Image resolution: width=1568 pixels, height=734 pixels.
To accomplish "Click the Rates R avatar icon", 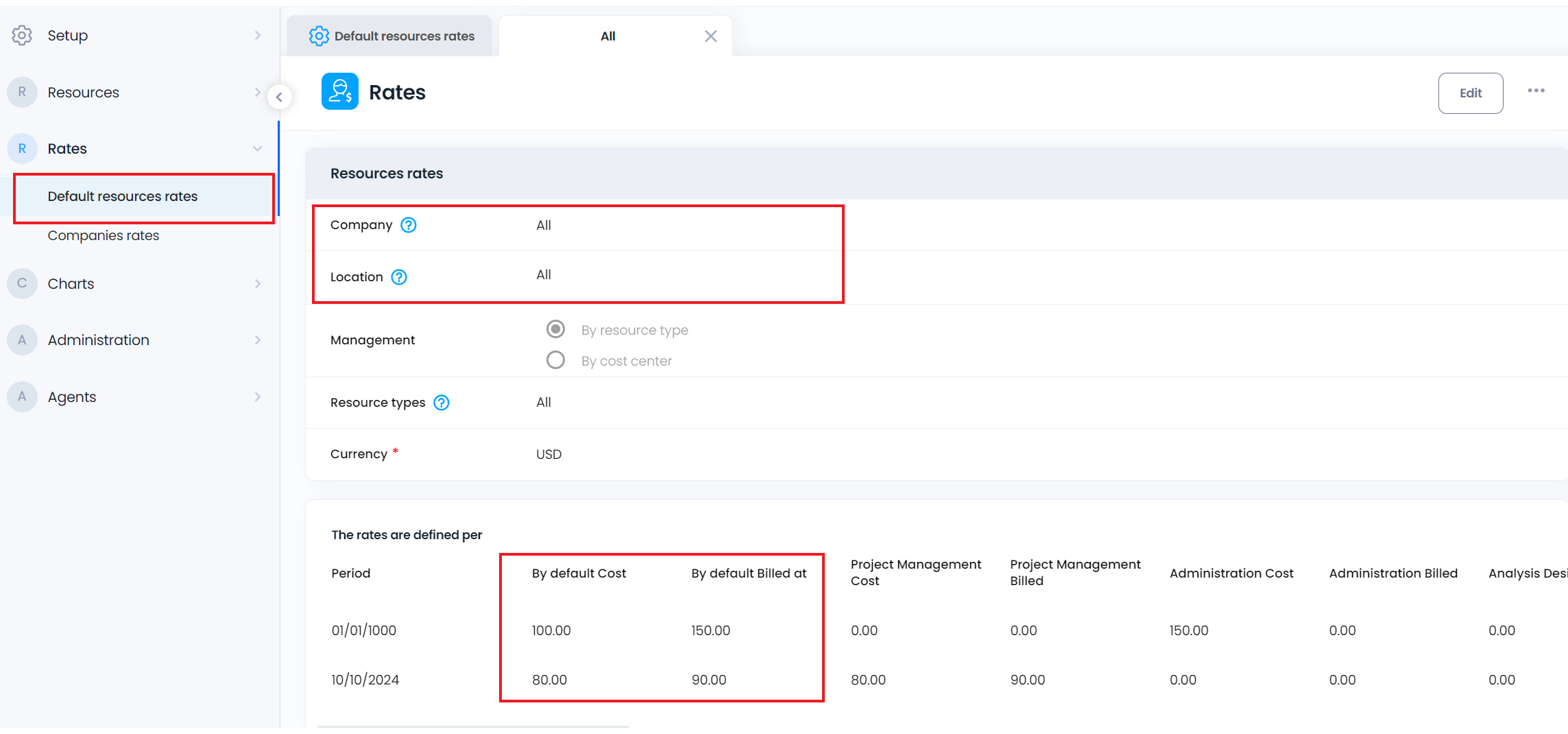I will (x=22, y=148).
